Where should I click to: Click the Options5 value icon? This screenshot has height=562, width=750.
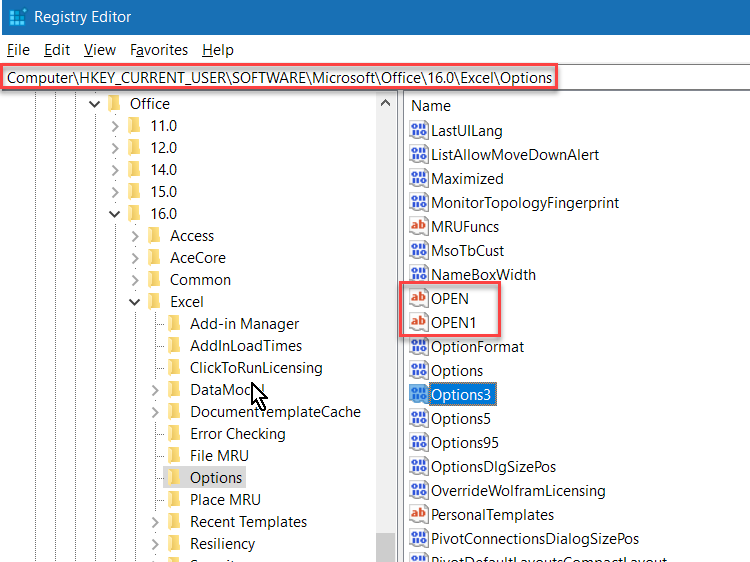(x=419, y=418)
